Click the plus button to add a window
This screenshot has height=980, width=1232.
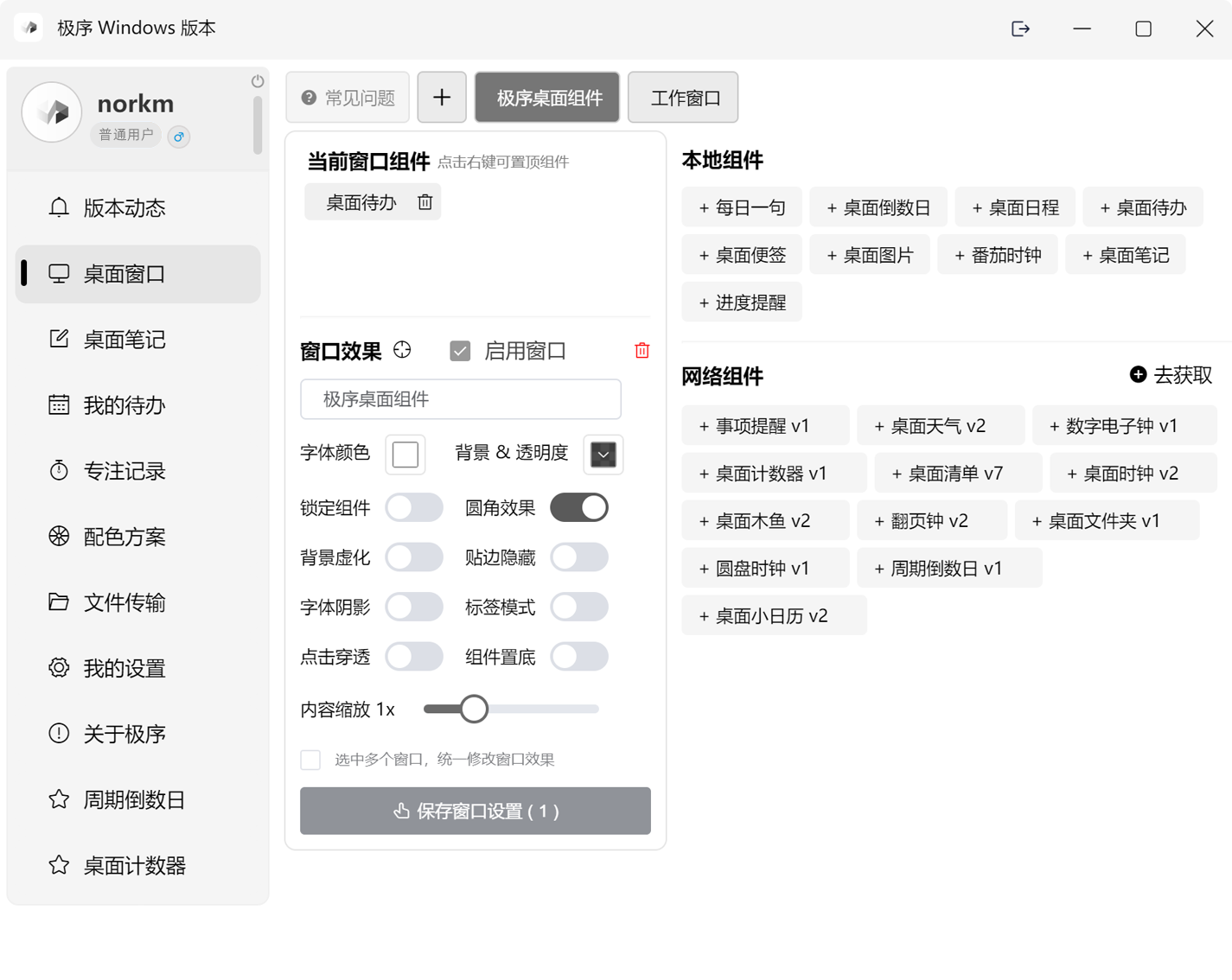pos(442,98)
